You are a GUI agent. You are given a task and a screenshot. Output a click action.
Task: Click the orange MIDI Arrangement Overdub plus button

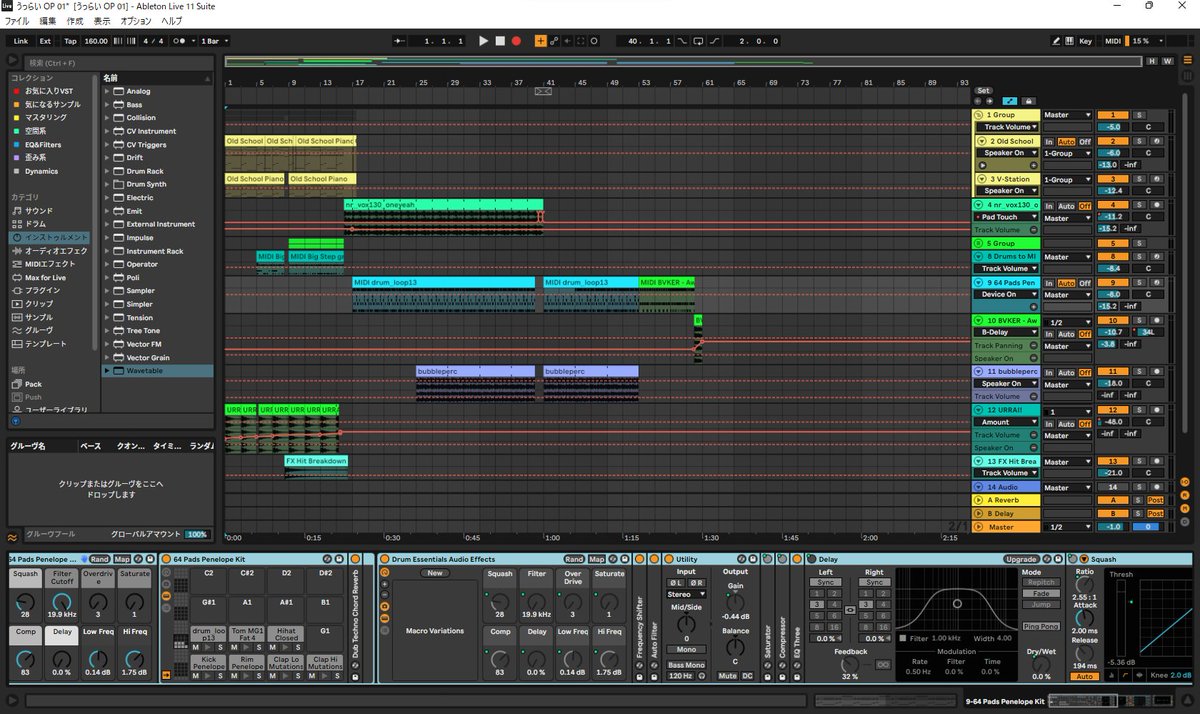point(541,41)
